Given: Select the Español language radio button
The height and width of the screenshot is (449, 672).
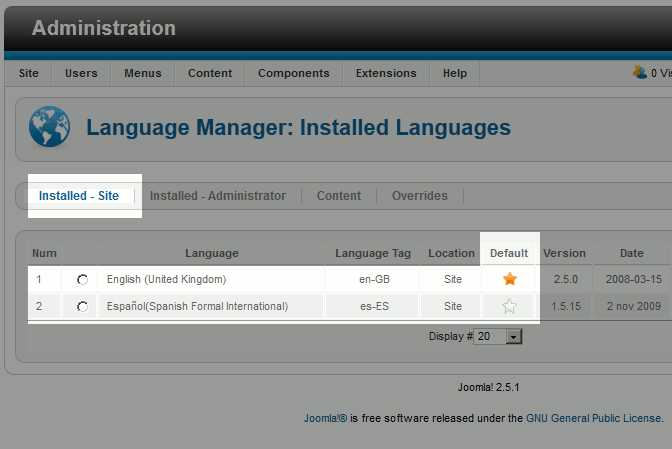Looking at the screenshot, I should pyautogui.click(x=82, y=307).
